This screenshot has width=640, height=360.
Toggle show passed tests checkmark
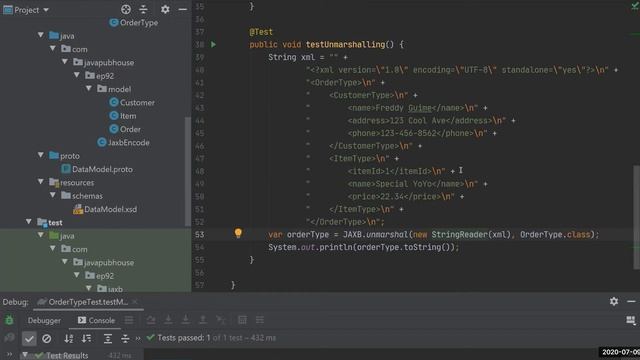coord(29,338)
